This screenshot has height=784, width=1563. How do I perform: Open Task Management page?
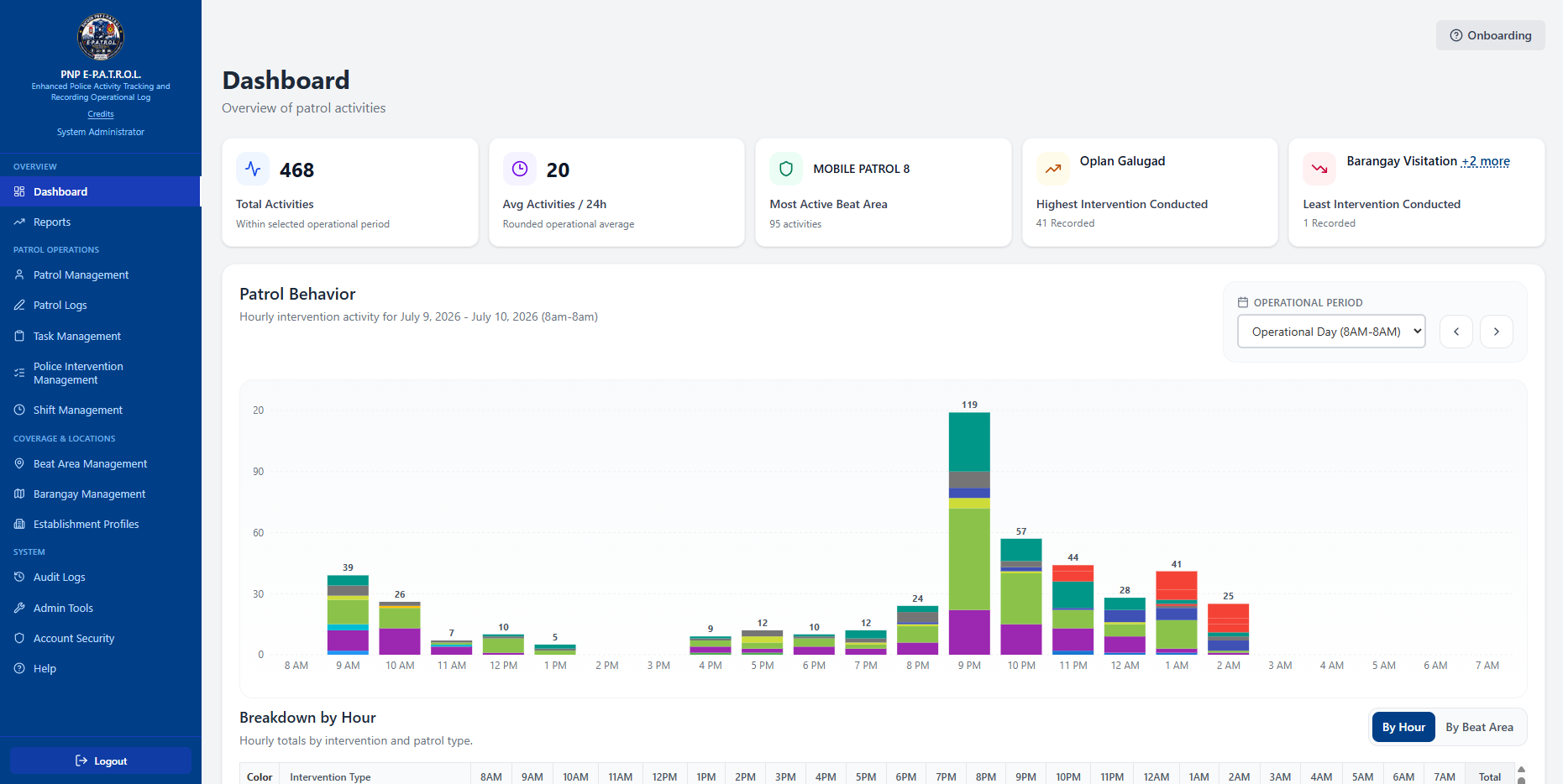pyautogui.click(x=101, y=336)
